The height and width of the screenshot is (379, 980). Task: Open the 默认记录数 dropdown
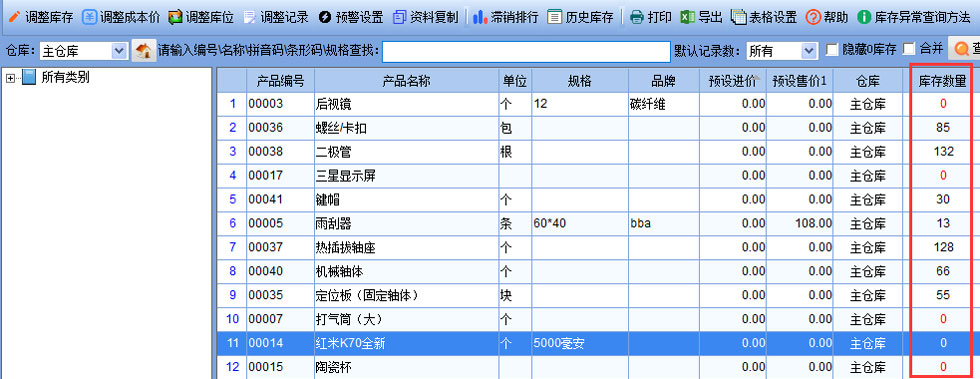(x=781, y=51)
